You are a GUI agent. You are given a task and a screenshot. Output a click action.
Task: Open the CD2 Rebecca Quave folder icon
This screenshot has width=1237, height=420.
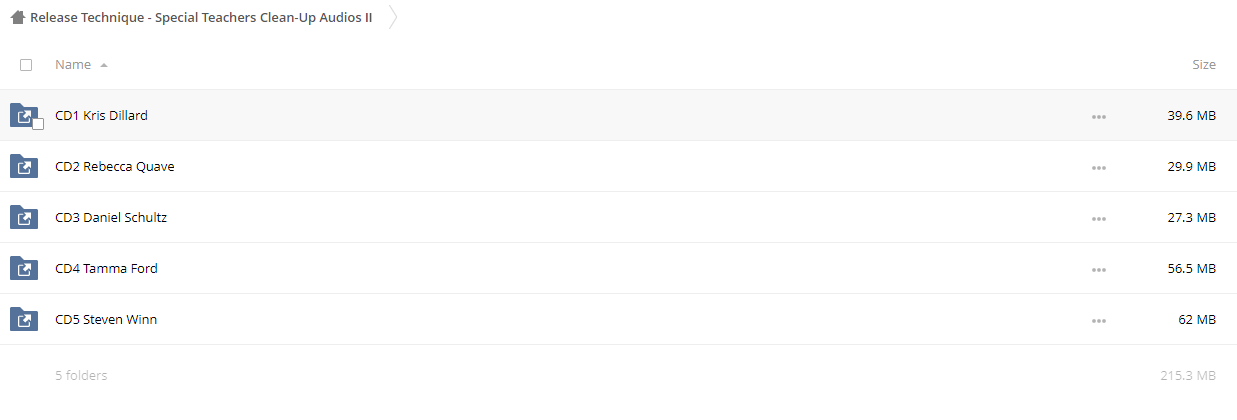24,166
